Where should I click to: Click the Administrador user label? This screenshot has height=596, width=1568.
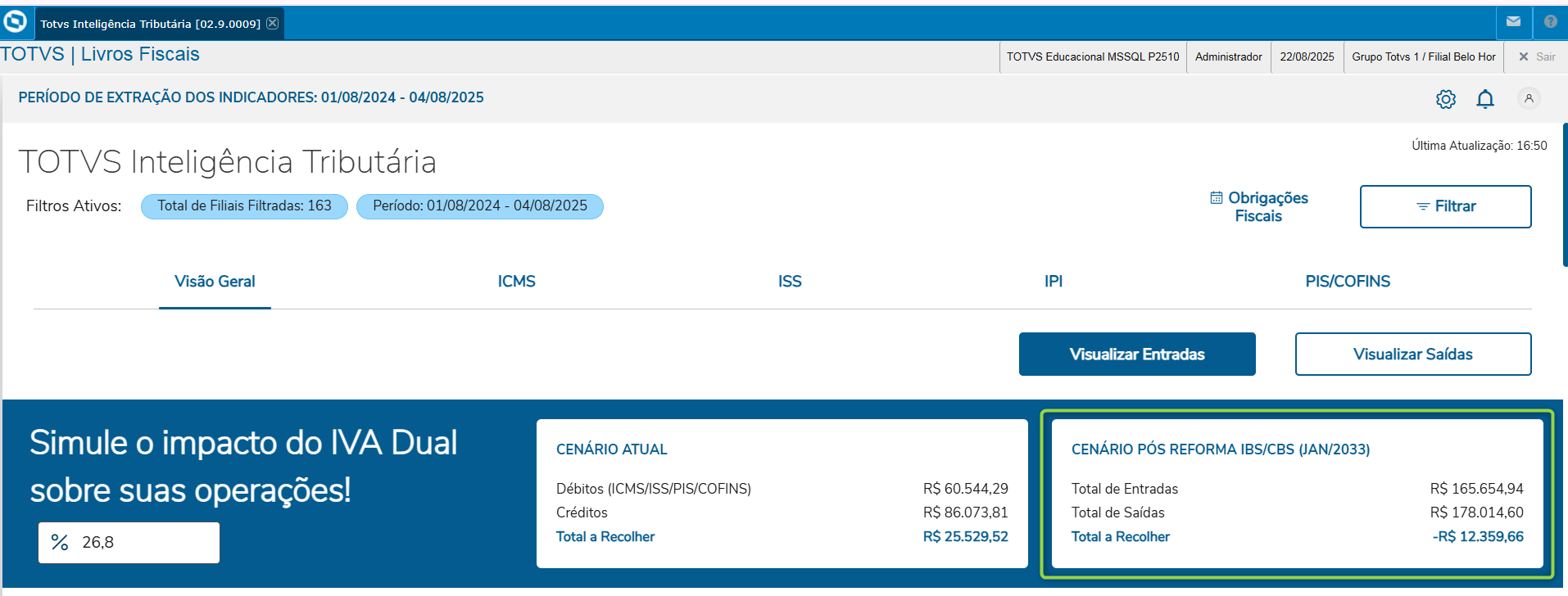(x=1229, y=56)
